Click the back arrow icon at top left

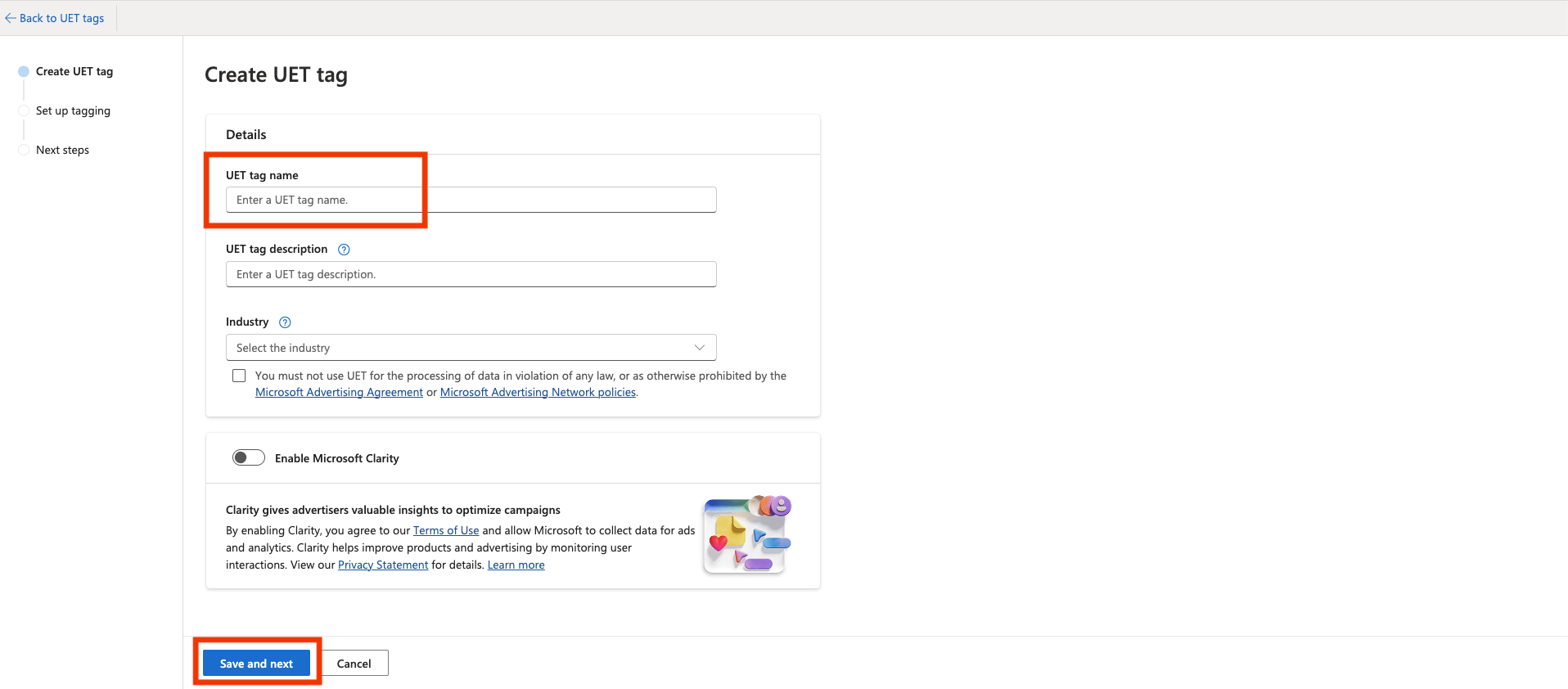coord(11,18)
